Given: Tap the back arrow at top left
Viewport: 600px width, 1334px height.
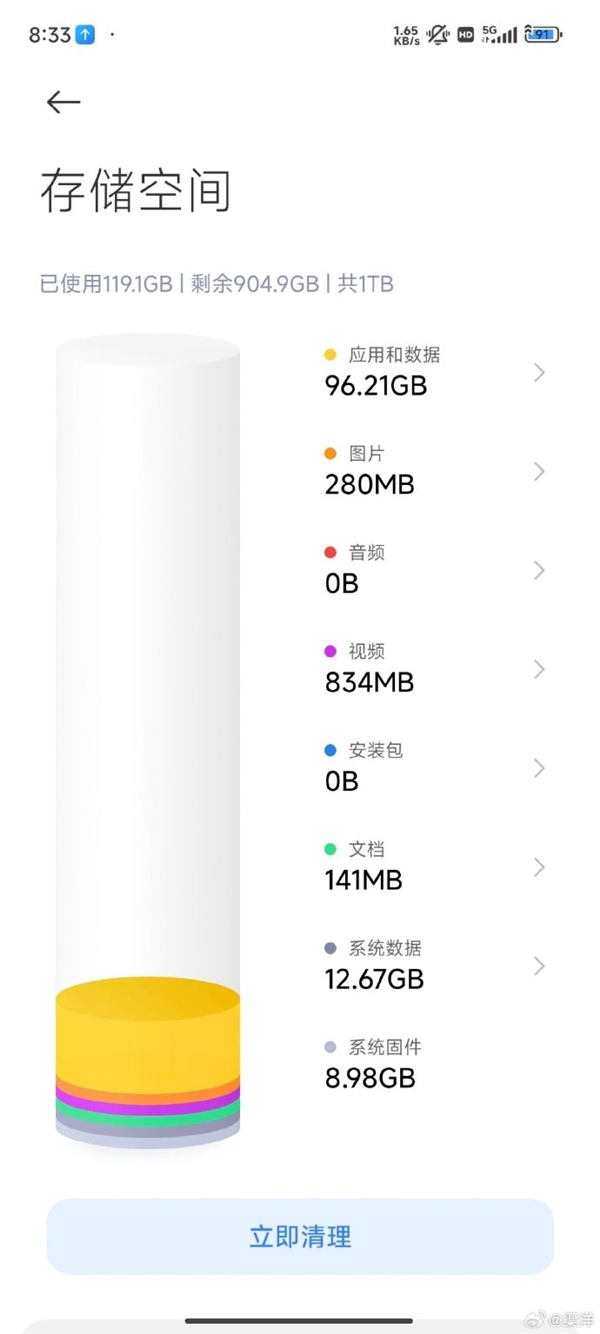Looking at the screenshot, I should (x=63, y=103).
